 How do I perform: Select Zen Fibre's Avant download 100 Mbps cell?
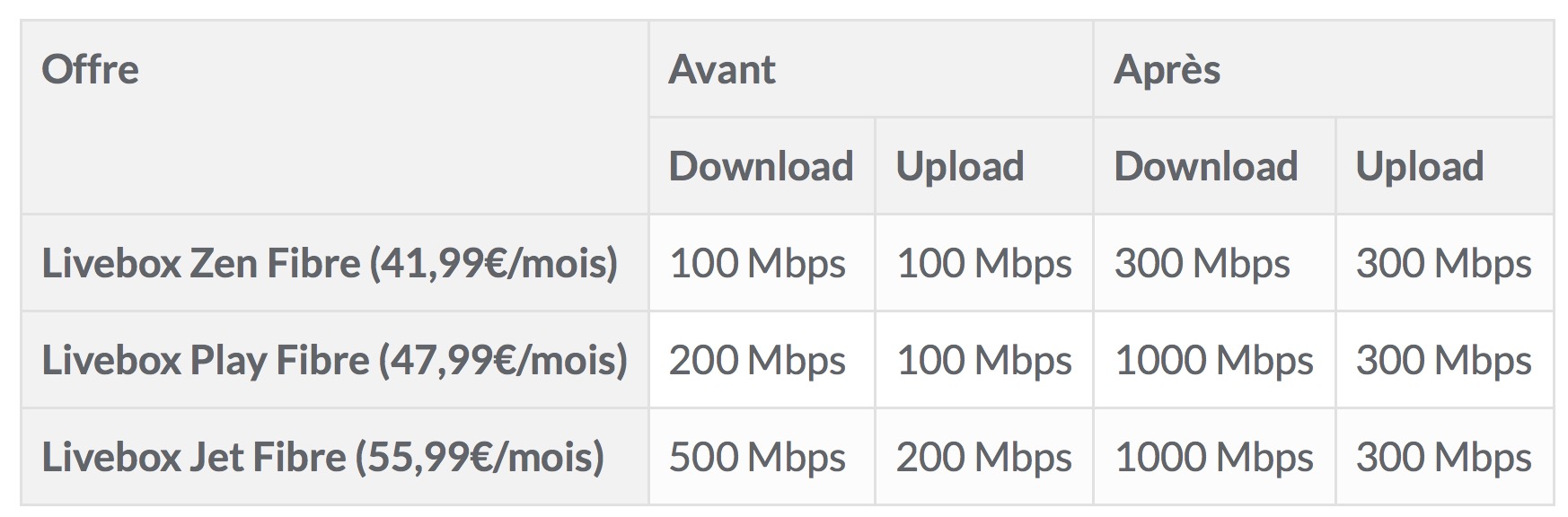[x=757, y=264]
